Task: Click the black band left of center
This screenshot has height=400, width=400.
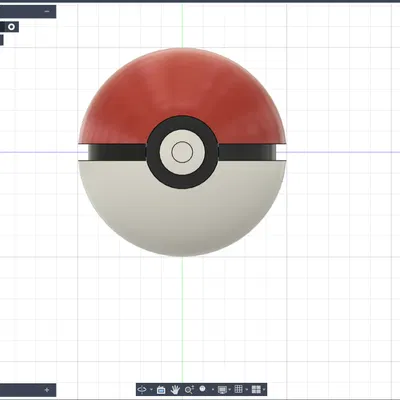Action: [117, 152]
